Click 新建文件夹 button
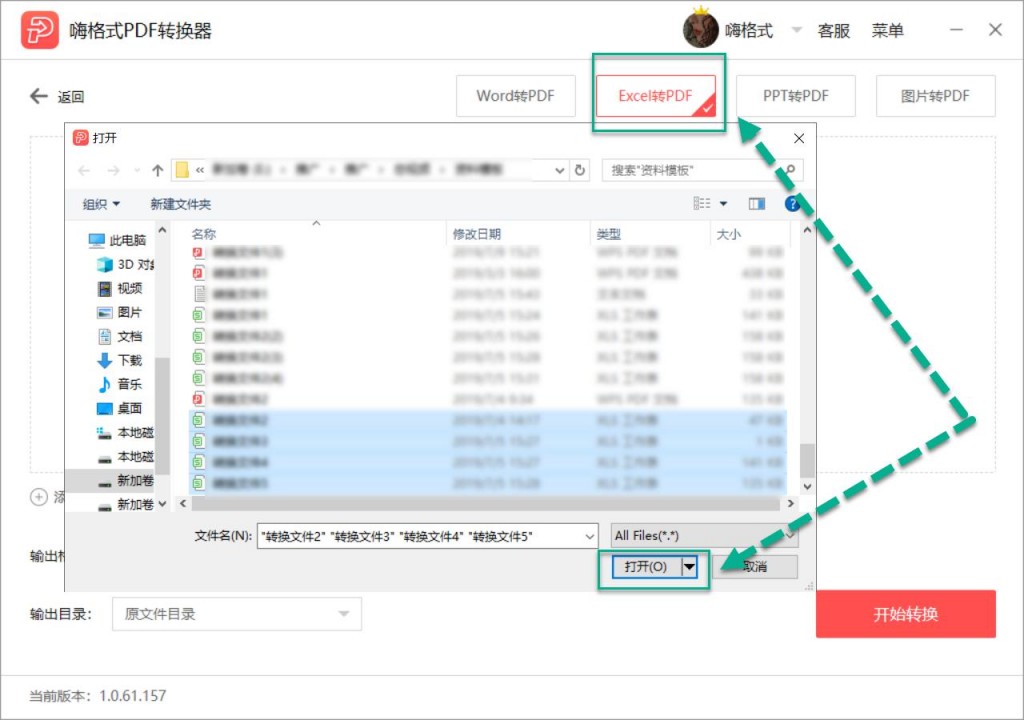Viewport: 1024px width, 720px height. pyautogui.click(x=180, y=205)
